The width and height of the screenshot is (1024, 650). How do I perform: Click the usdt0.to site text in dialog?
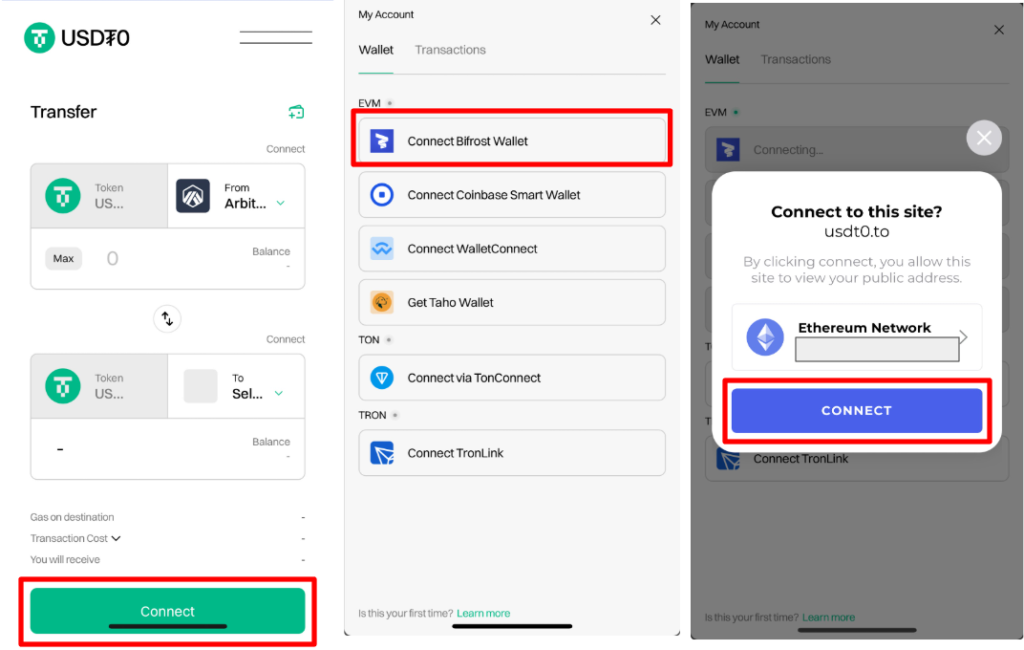point(856,232)
